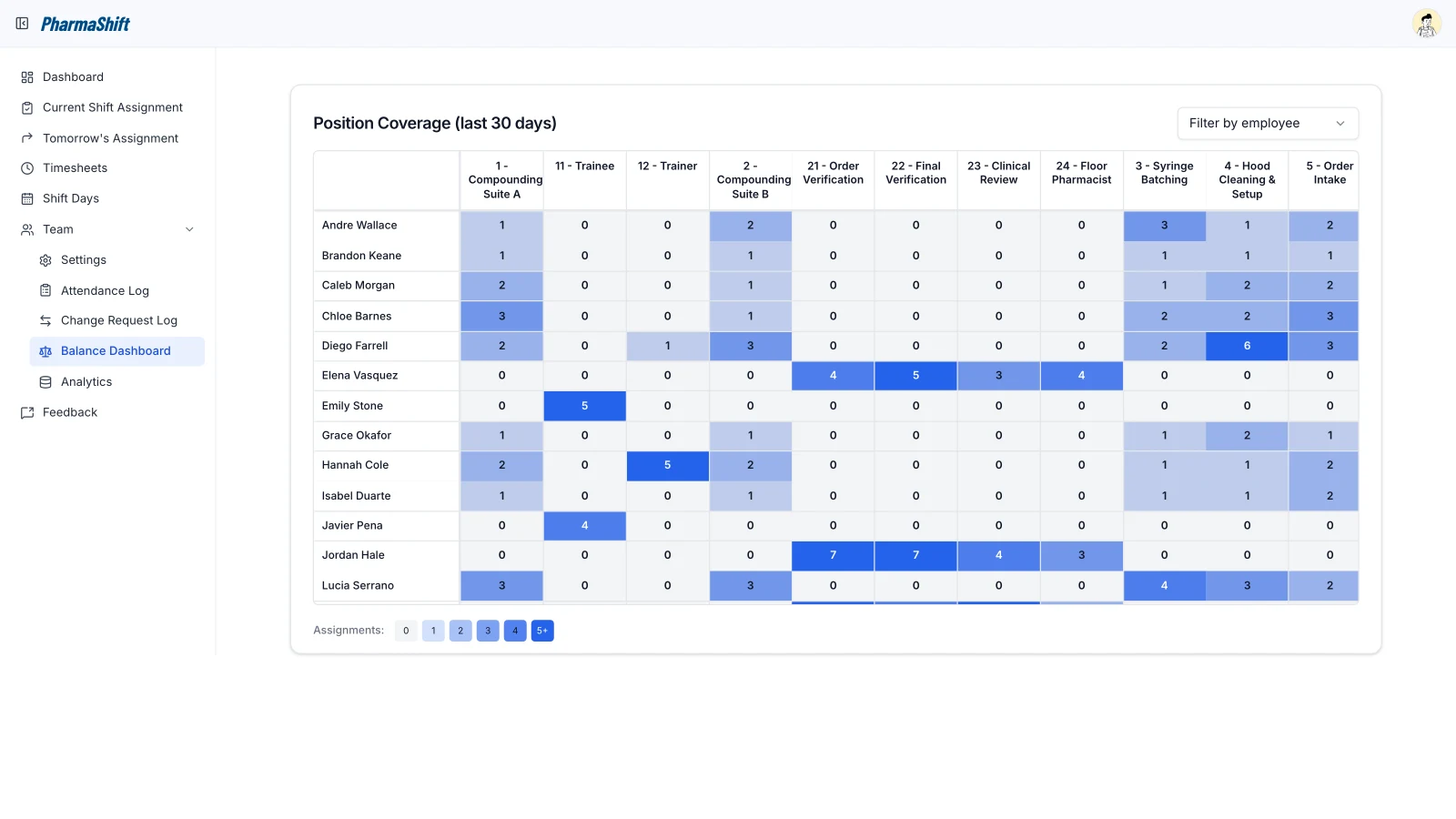Open Tomorrow's Assignment page

[x=110, y=138]
